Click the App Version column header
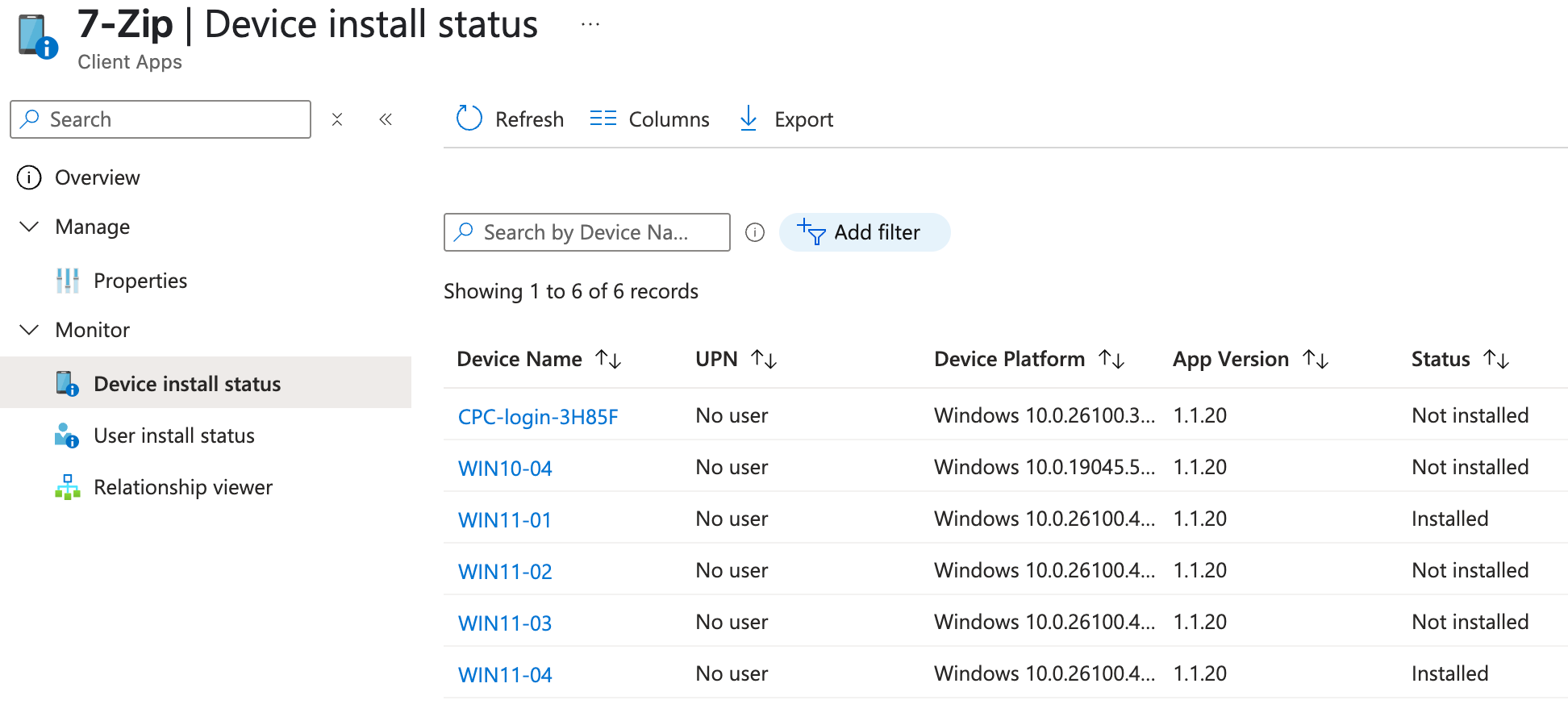This screenshot has width=1568, height=721. [1231, 359]
